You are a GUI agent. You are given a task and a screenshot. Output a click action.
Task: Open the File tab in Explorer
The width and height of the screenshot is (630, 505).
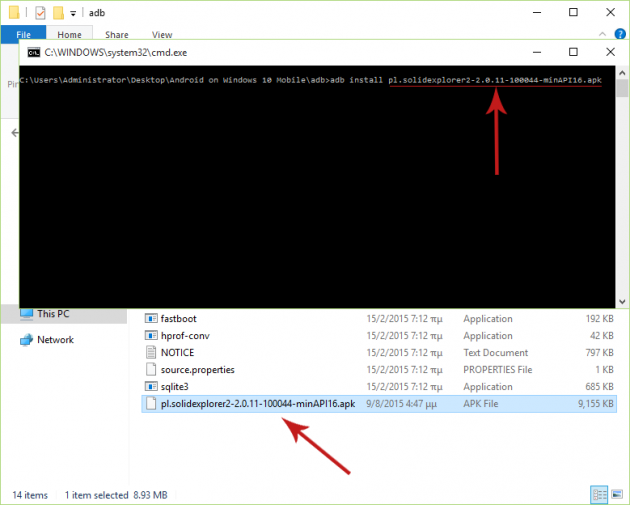tap(23, 35)
